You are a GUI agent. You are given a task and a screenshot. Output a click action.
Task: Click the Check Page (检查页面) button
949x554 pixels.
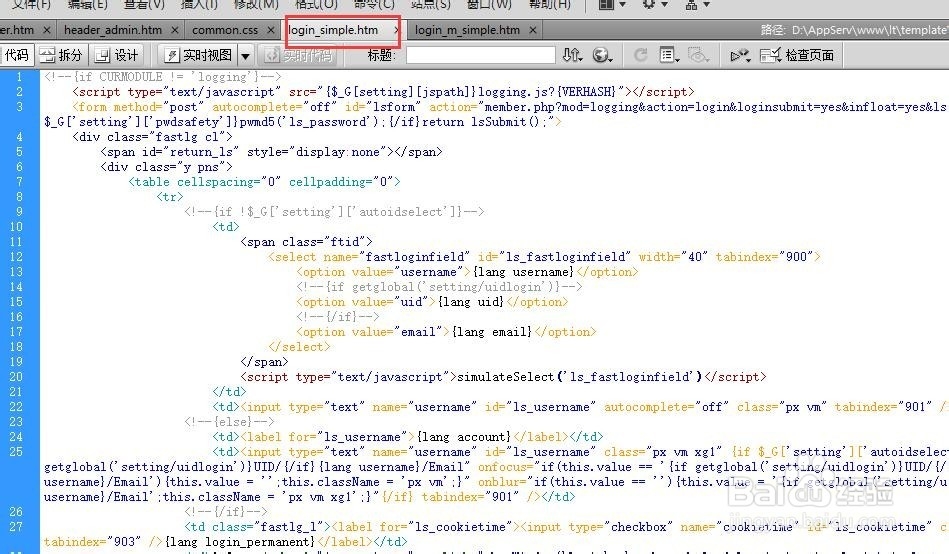tap(797, 55)
